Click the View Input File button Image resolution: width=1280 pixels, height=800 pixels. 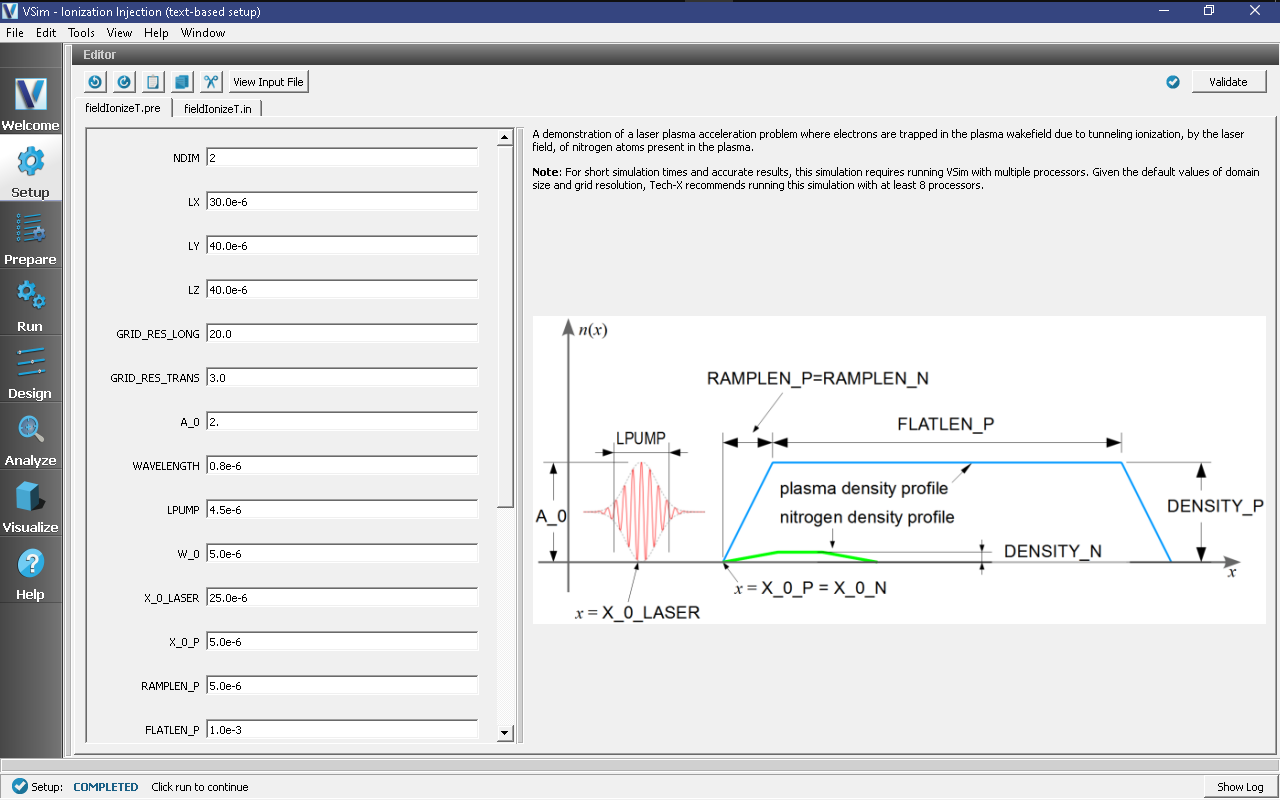click(x=268, y=82)
